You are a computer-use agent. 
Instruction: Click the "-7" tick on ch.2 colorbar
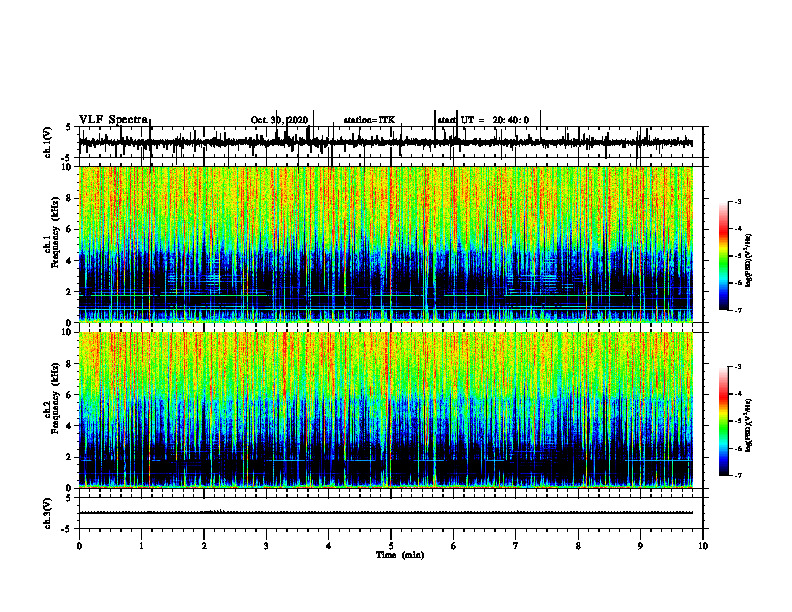point(738,475)
